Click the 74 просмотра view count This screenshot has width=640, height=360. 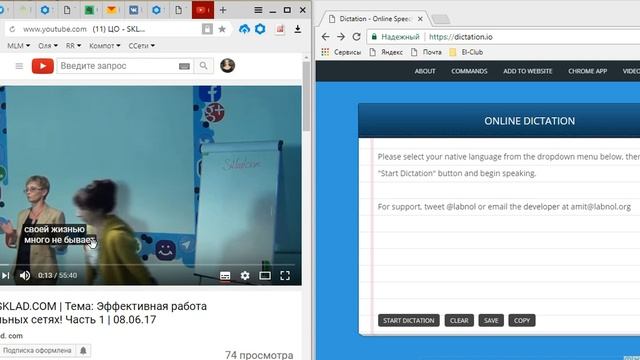click(x=259, y=355)
